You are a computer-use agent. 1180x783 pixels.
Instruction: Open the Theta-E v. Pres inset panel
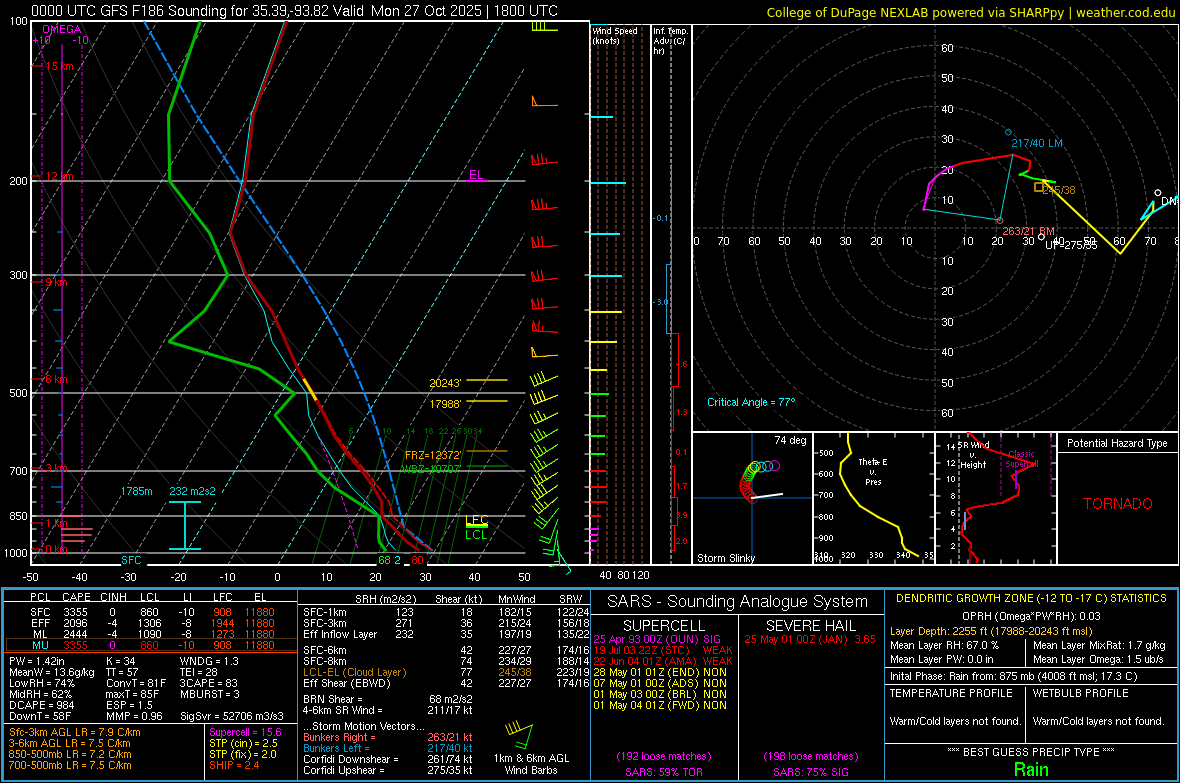pyautogui.click(x=874, y=498)
